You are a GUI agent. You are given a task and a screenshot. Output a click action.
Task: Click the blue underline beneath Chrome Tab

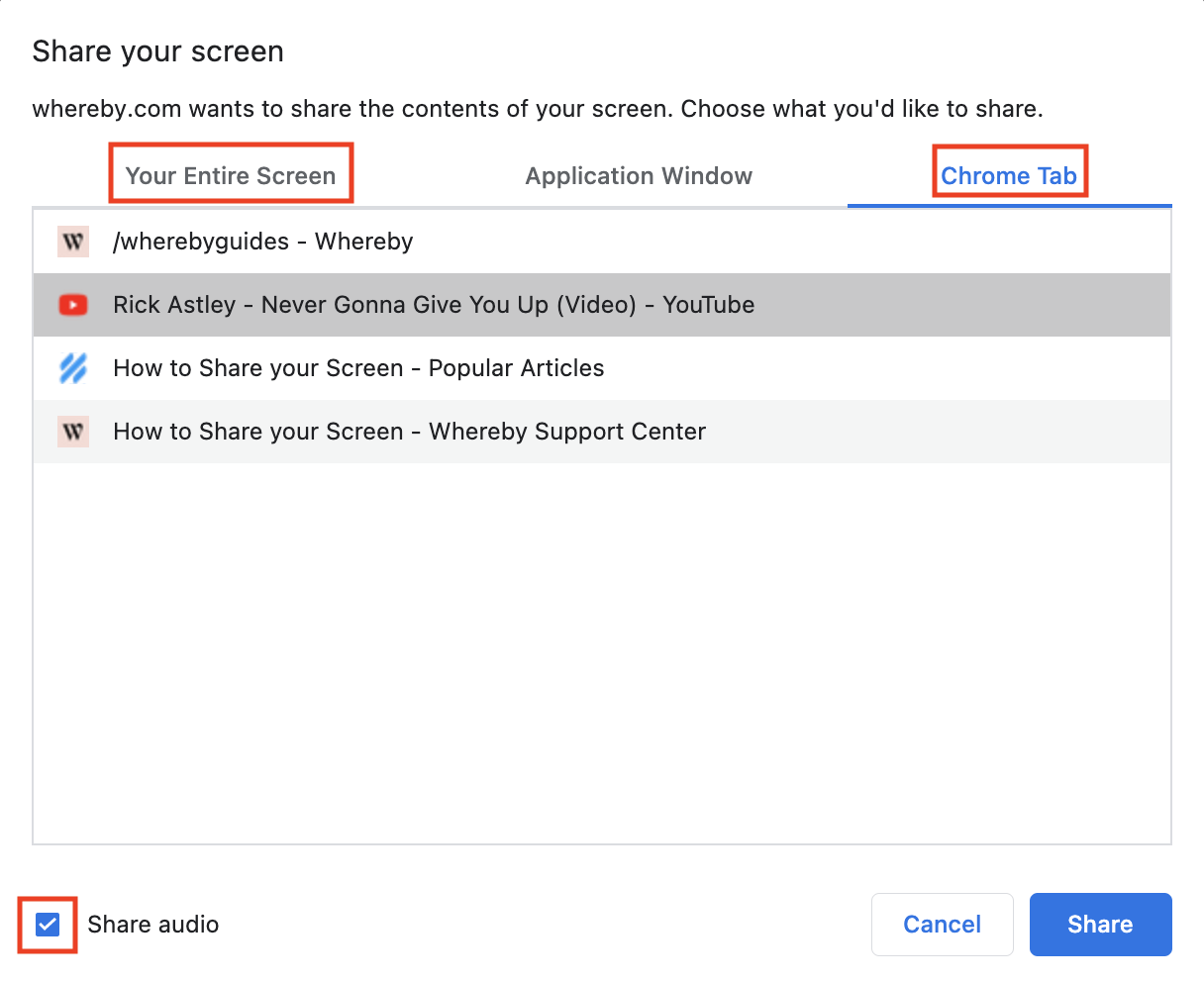(1009, 205)
